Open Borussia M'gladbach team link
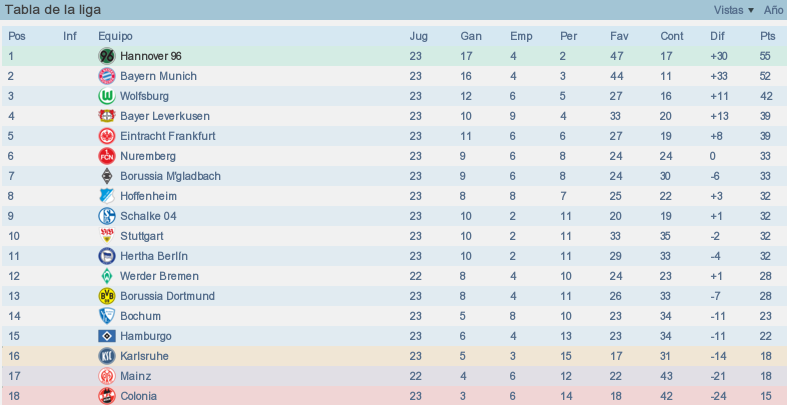787x405 pixels. 170,176
